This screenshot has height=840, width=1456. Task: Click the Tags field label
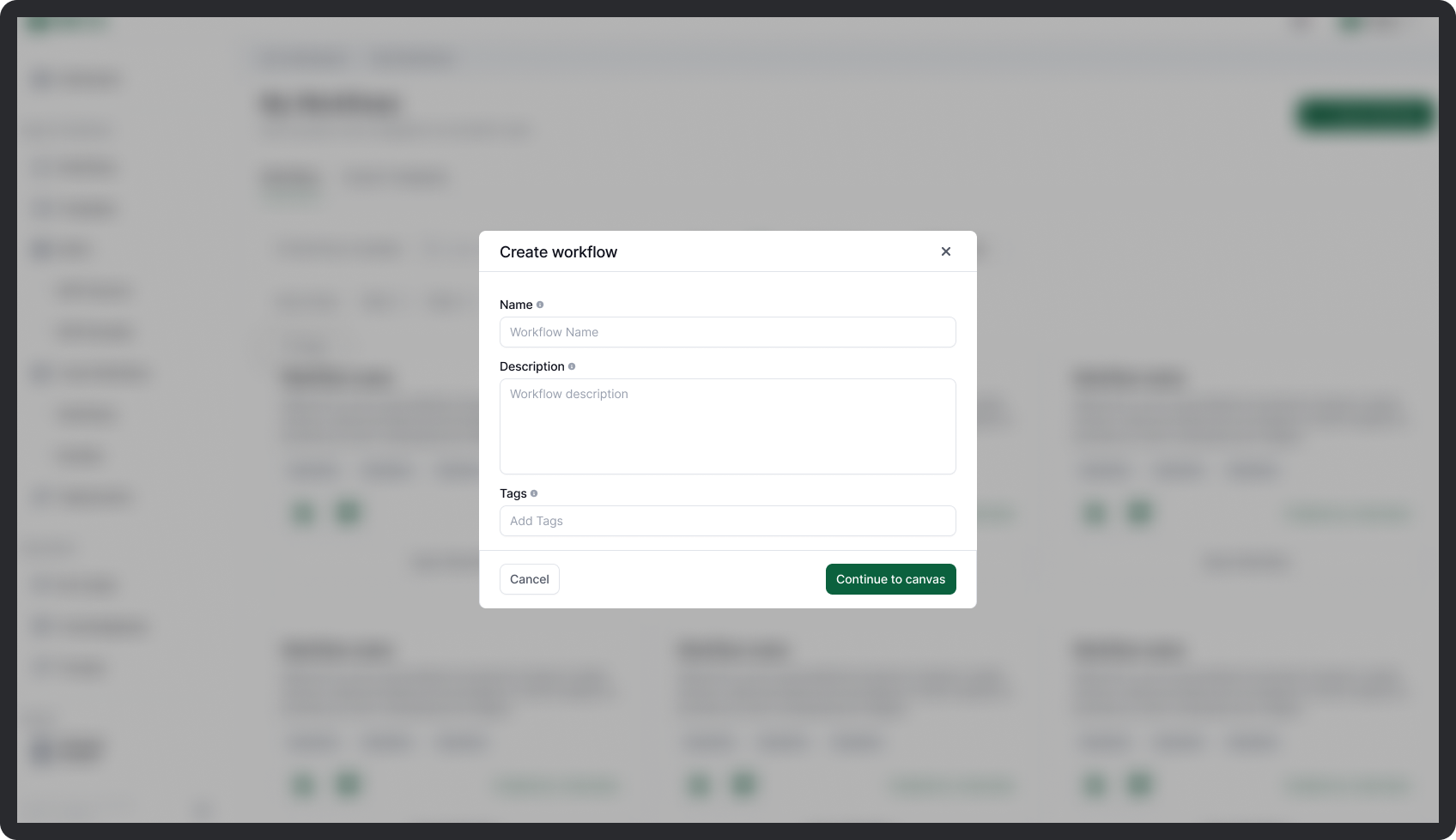click(x=513, y=493)
